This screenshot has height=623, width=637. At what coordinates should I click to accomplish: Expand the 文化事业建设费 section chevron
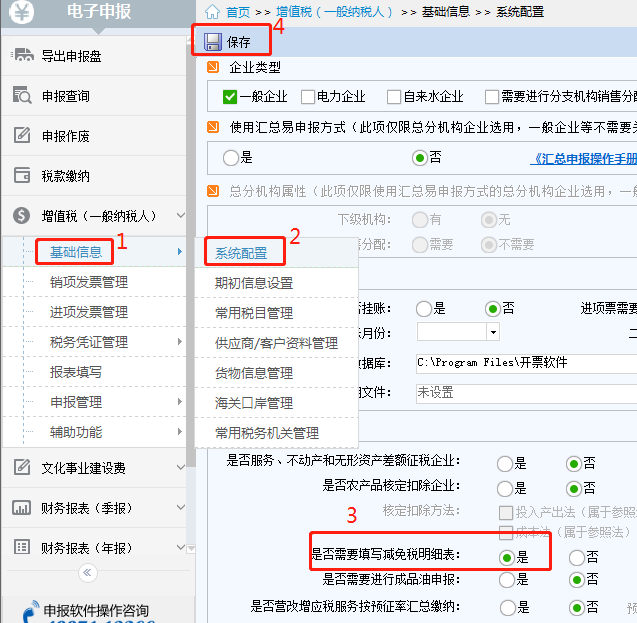click(x=181, y=467)
